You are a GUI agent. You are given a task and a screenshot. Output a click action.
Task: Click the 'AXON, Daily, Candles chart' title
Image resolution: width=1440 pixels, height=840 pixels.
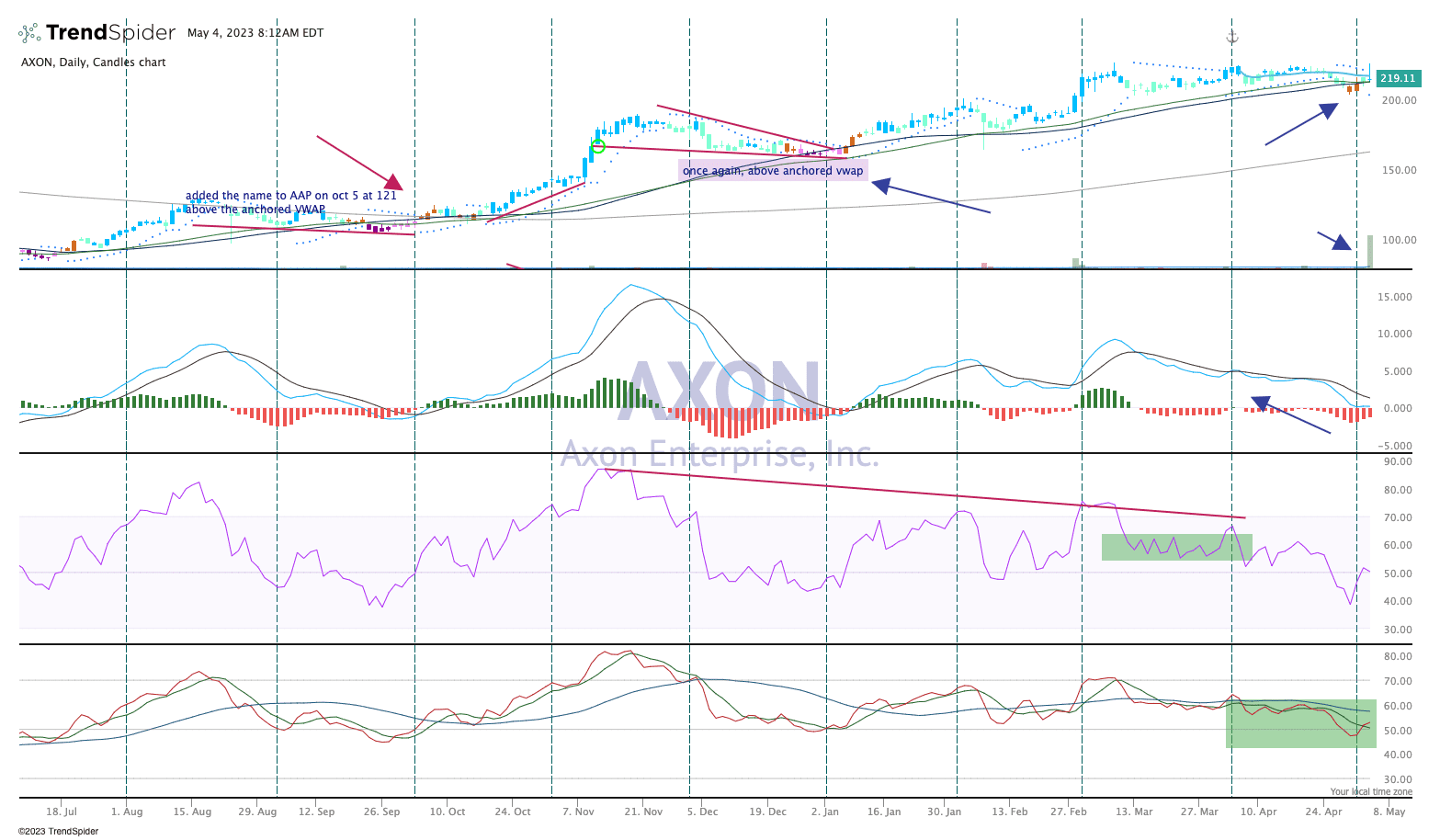click(x=94, y=62)
